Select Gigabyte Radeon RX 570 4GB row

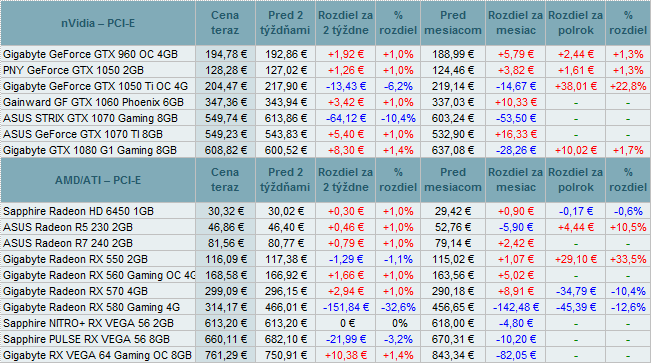[x=326, y=291]
